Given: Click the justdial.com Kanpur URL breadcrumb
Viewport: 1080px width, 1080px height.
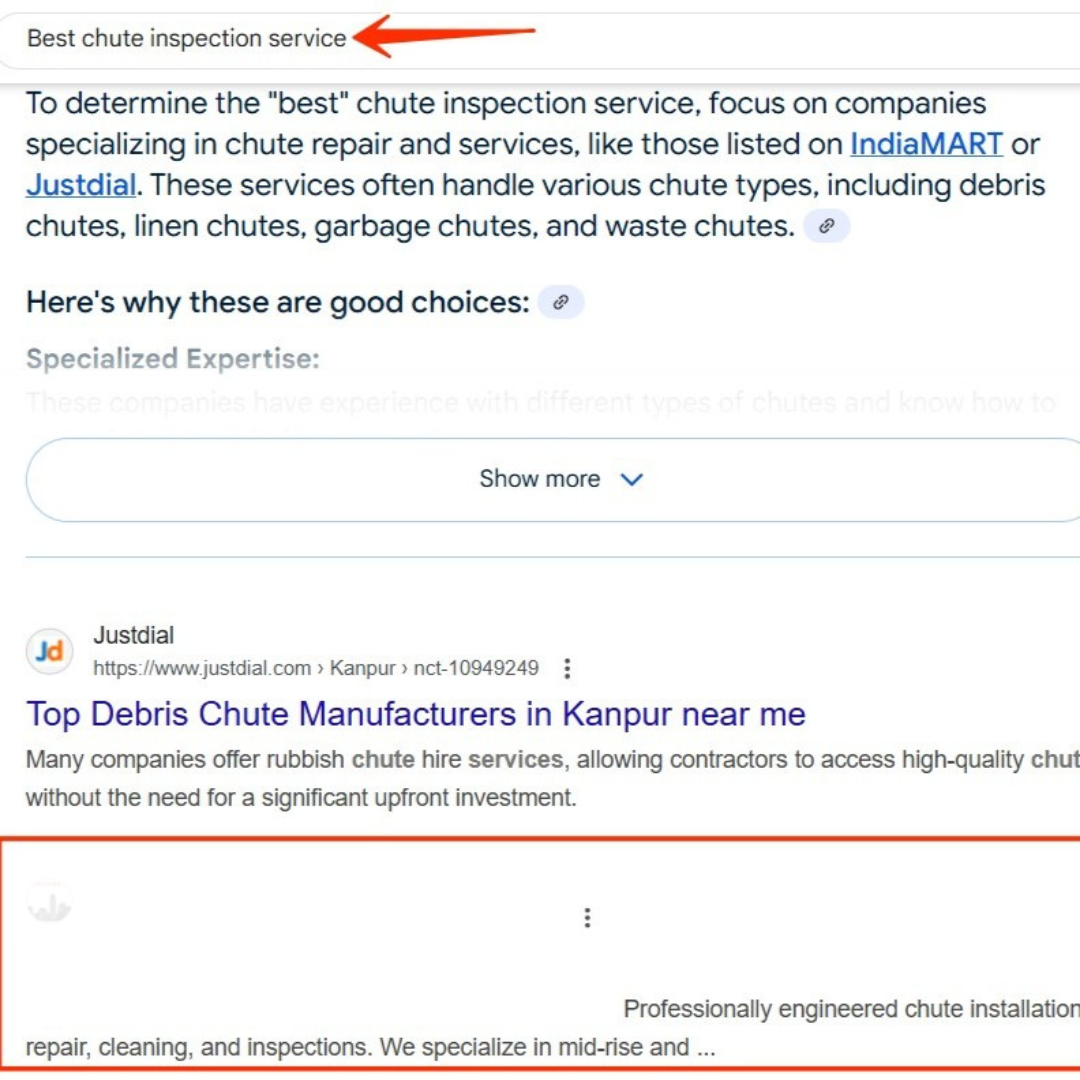Looking at the screenshot, I should pos(315,668).
